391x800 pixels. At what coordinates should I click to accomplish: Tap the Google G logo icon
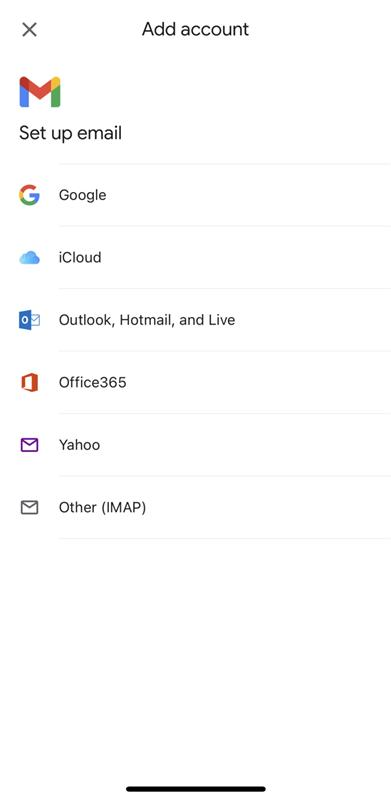coord(30,195)
